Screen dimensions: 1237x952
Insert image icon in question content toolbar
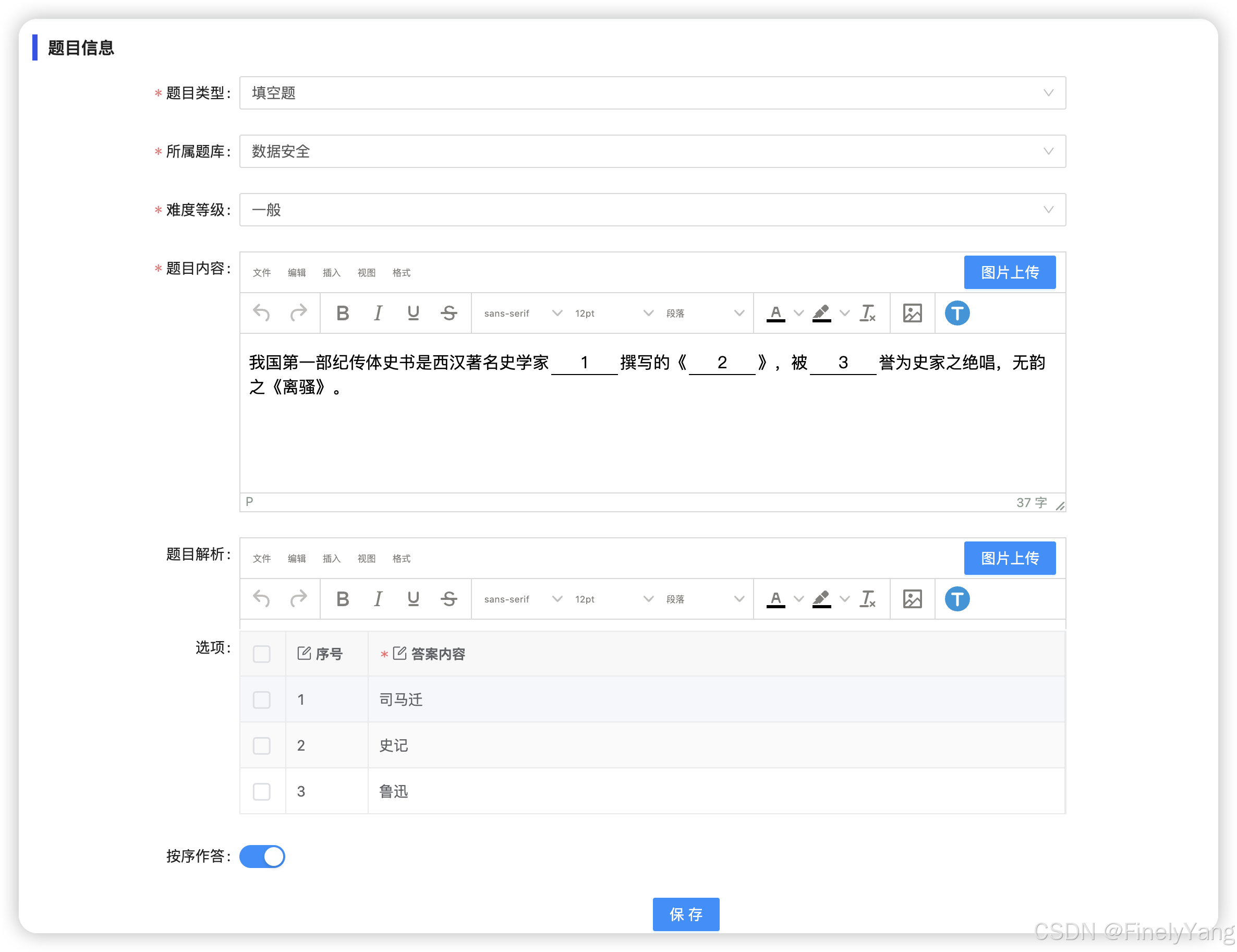[912, 313]
